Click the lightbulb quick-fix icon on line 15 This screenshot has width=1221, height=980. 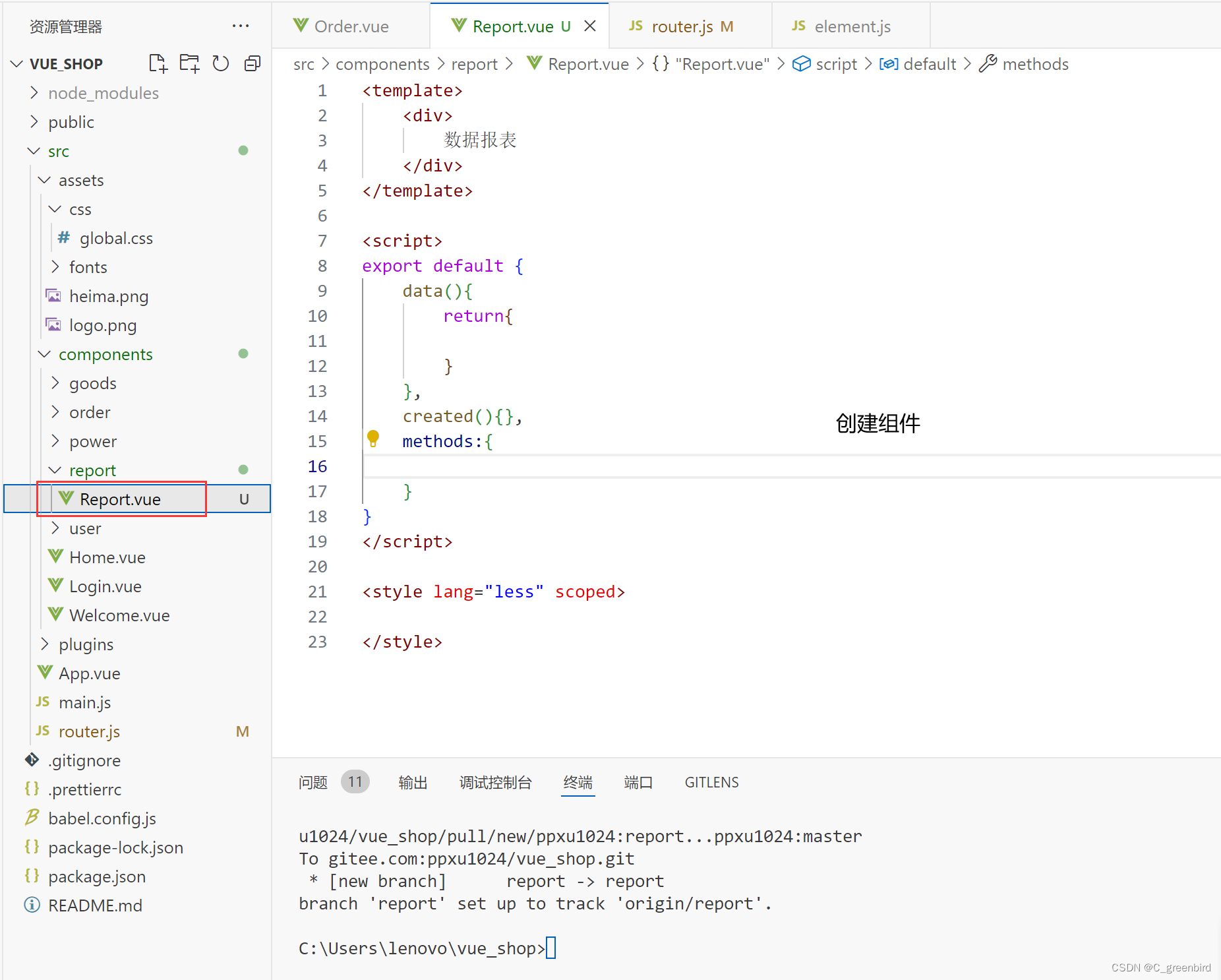373,439
